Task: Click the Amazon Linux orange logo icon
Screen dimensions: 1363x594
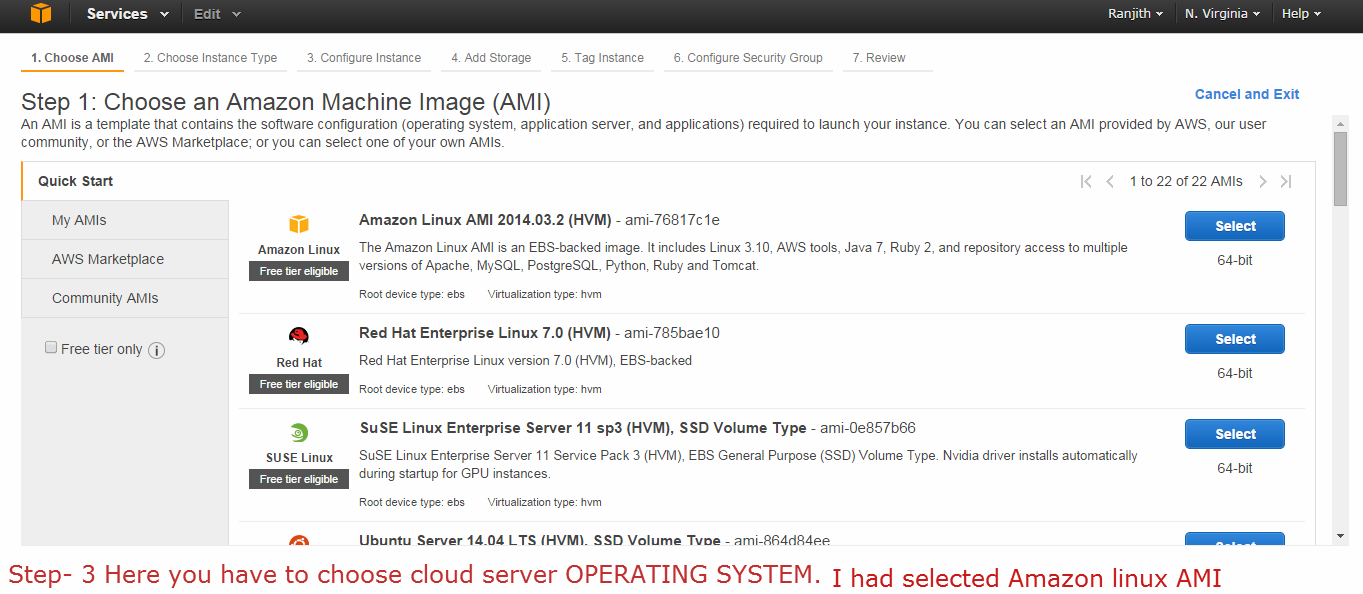Action: coord(299,224)
